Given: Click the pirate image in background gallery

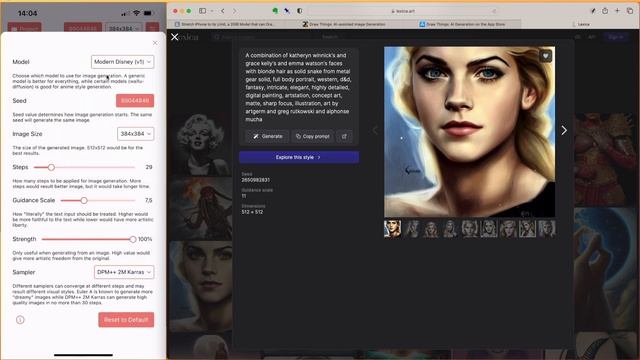Looking at the screenshot, I should [201, 209].
